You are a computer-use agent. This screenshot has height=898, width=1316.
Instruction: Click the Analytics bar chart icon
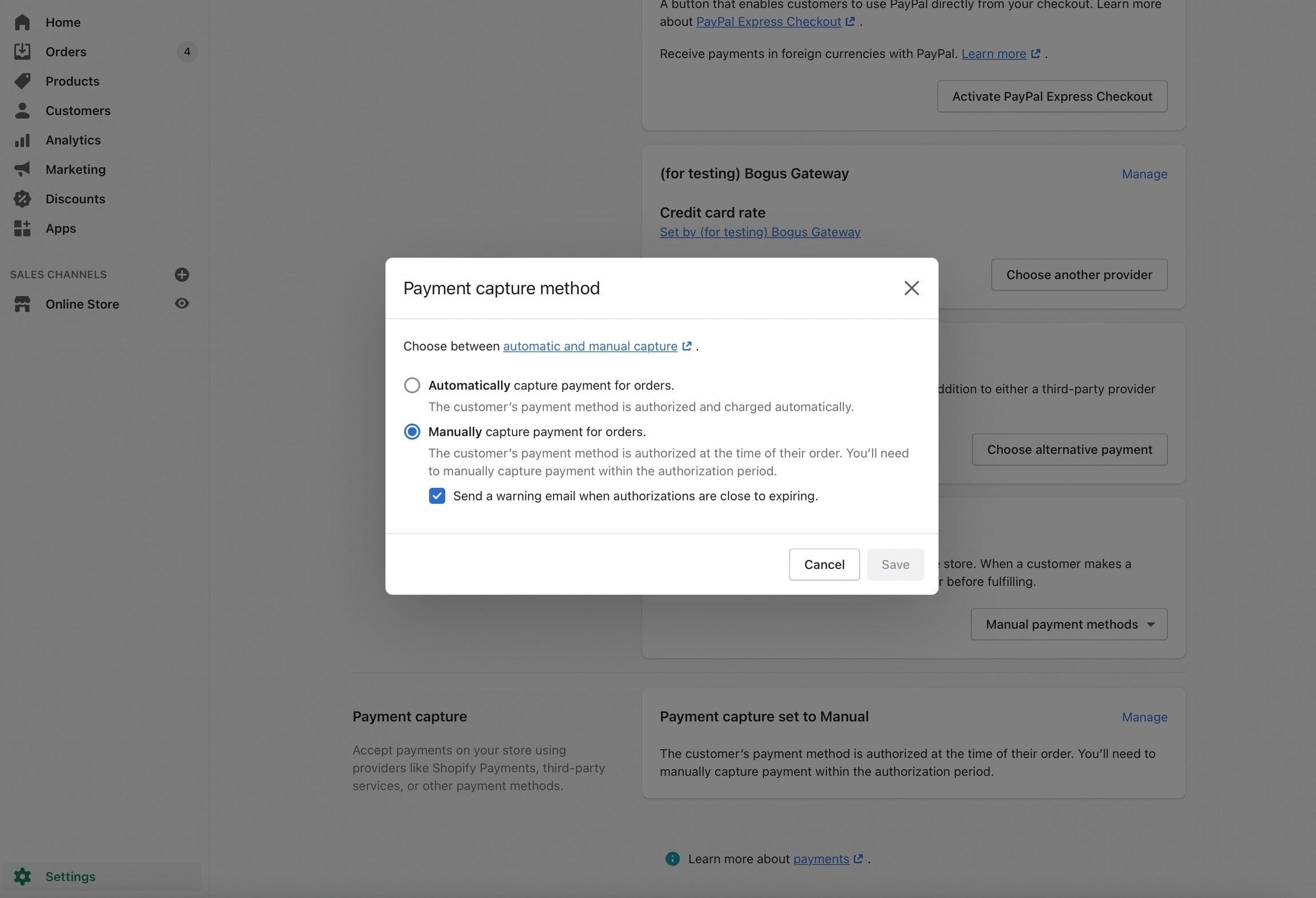pyautogui.click(x=22, y=140)
